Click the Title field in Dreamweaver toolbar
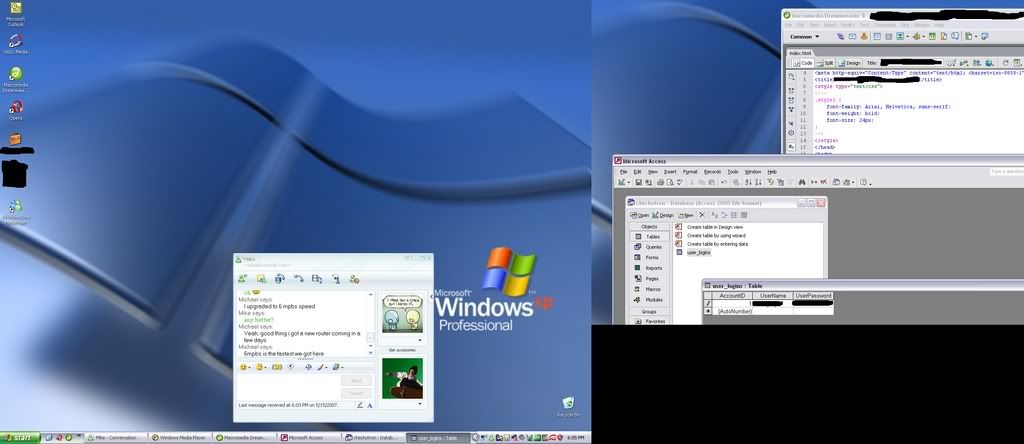Image resolution: width=1024 pixels, height=444 pixels. pyautogui.click(x=910, y=63)
